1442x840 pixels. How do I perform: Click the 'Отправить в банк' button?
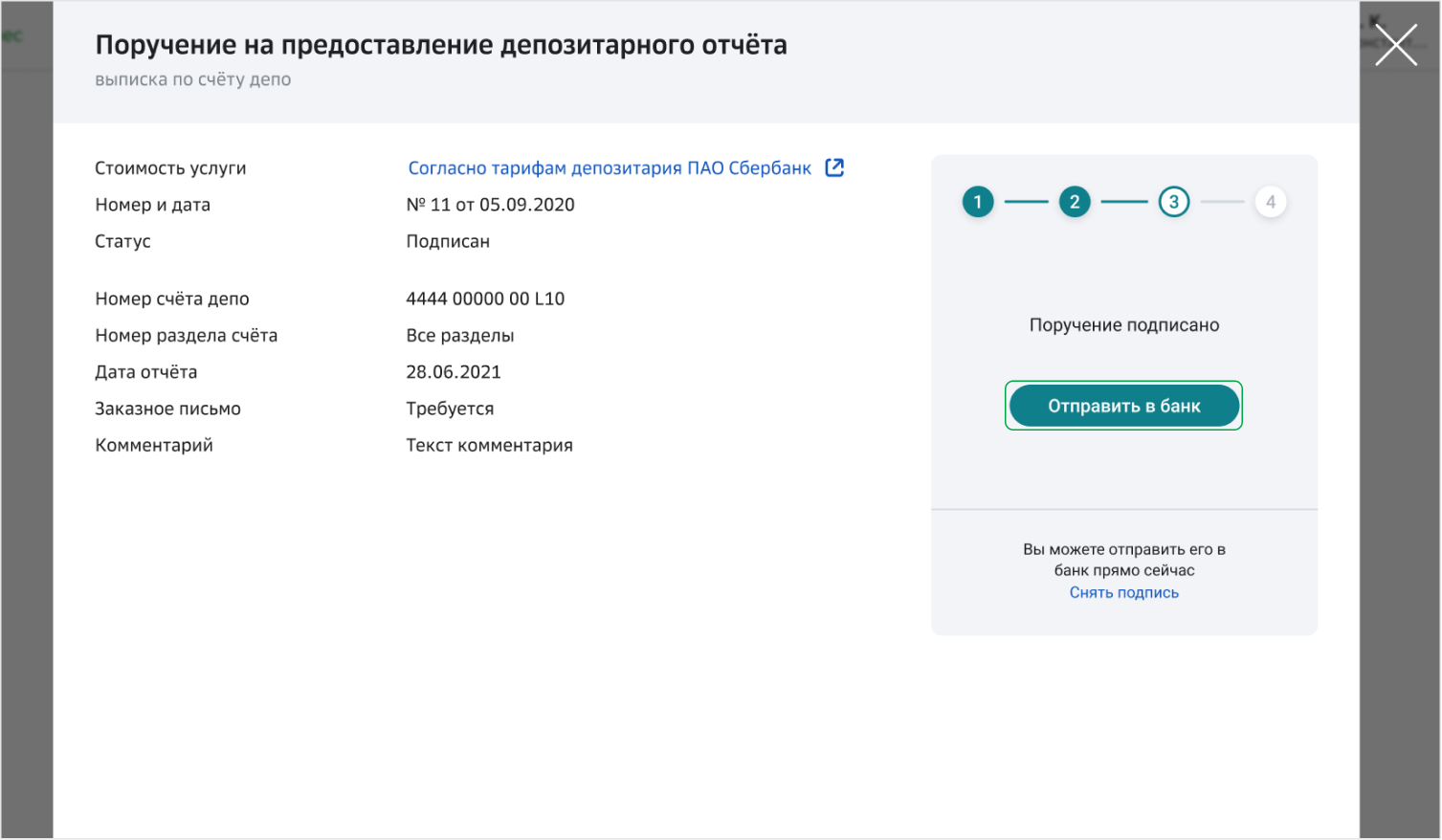(1123, 406)
